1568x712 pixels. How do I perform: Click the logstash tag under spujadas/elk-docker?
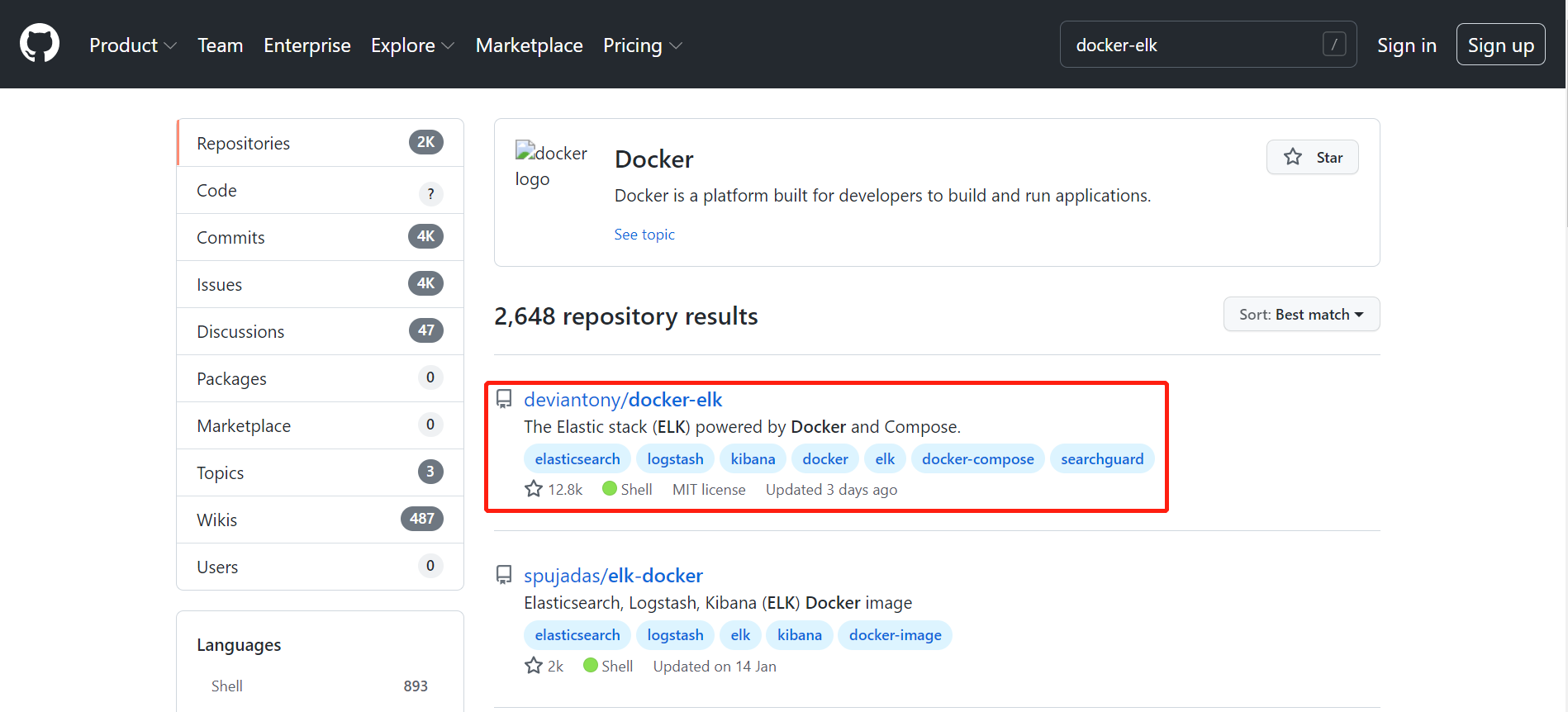pyautogui.click(x=675, y=635)
